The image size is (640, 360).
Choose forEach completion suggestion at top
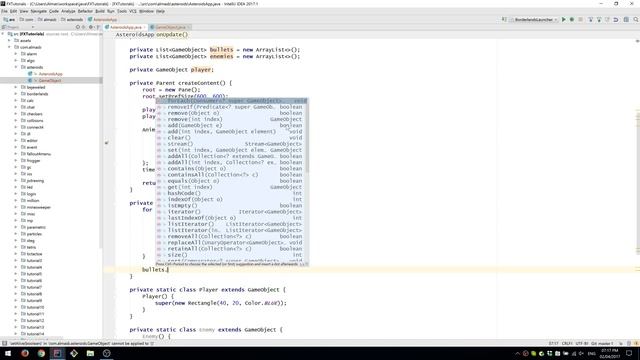click(x=231, y=100)
